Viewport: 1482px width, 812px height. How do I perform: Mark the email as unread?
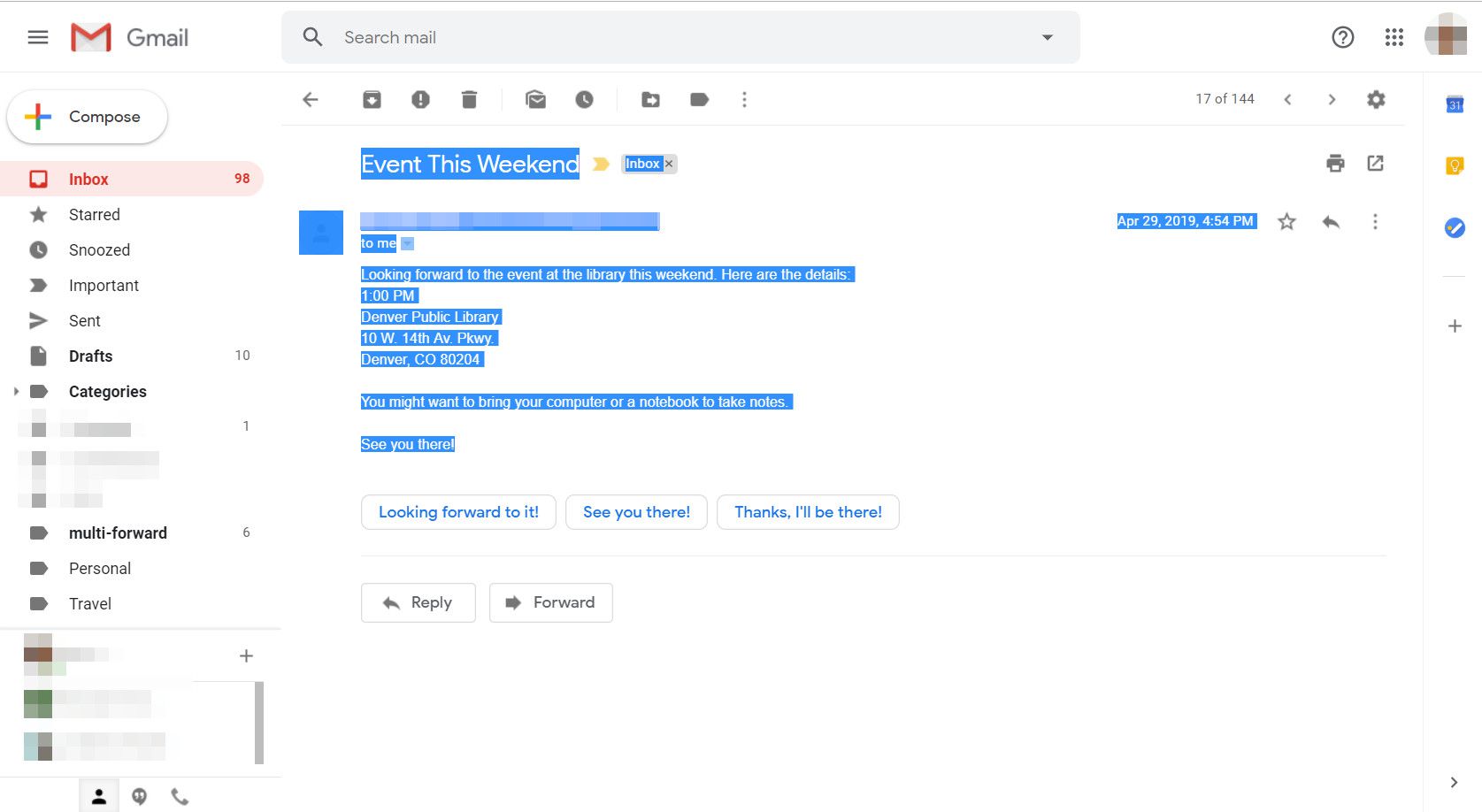(536, 99)
